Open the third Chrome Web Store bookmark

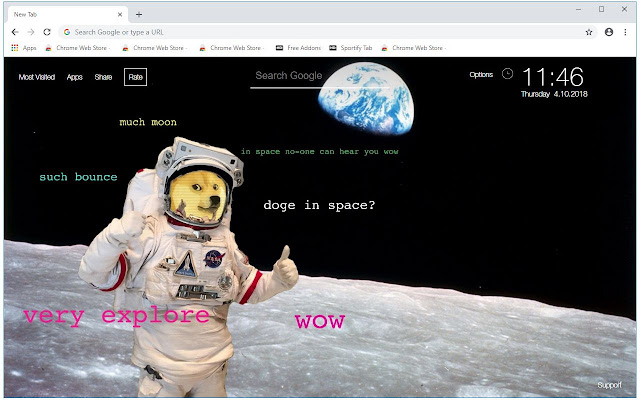[x=231, y=48]
